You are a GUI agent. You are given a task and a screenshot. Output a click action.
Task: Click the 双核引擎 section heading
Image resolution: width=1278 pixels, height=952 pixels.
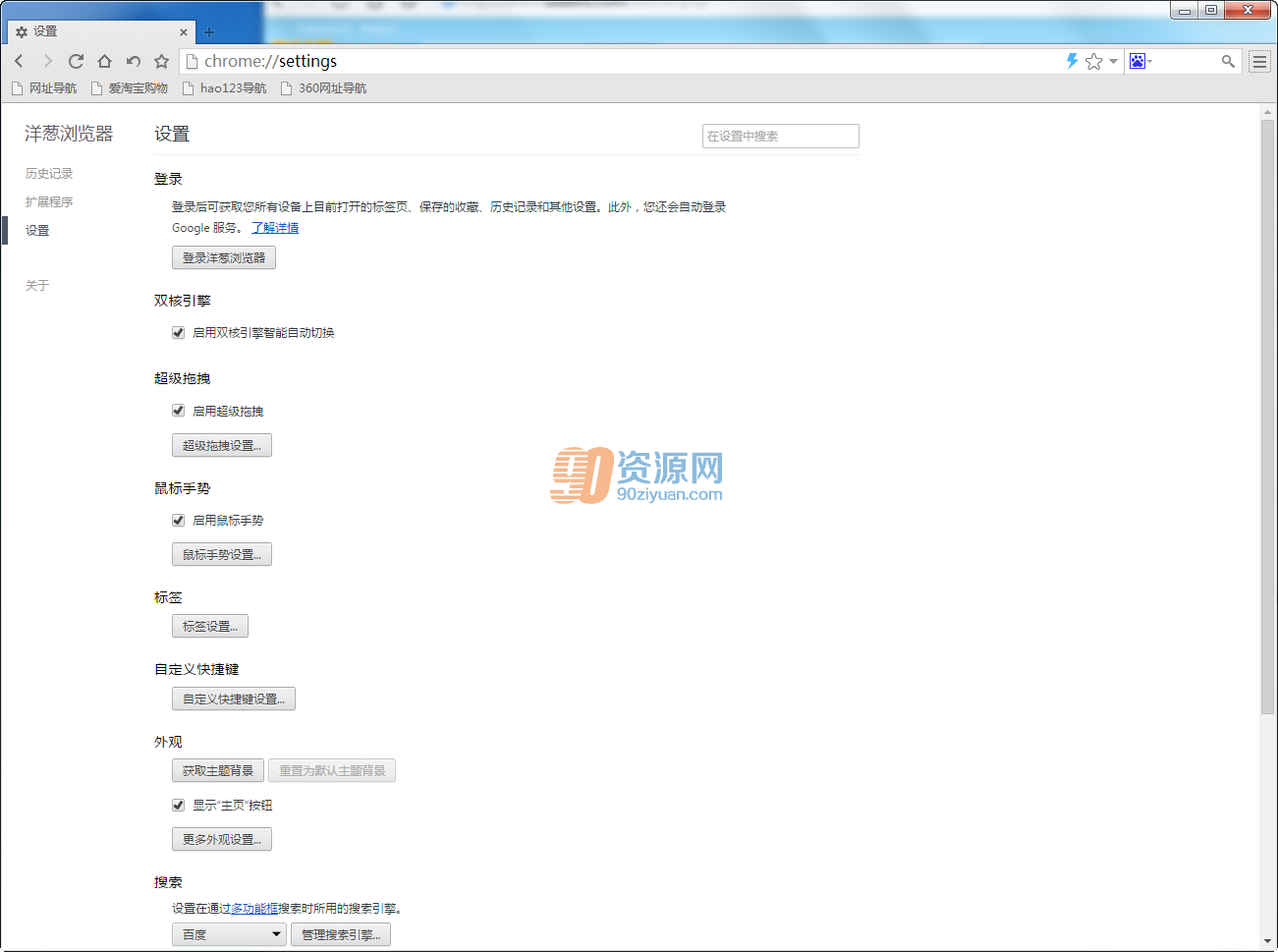coord(183,301)
